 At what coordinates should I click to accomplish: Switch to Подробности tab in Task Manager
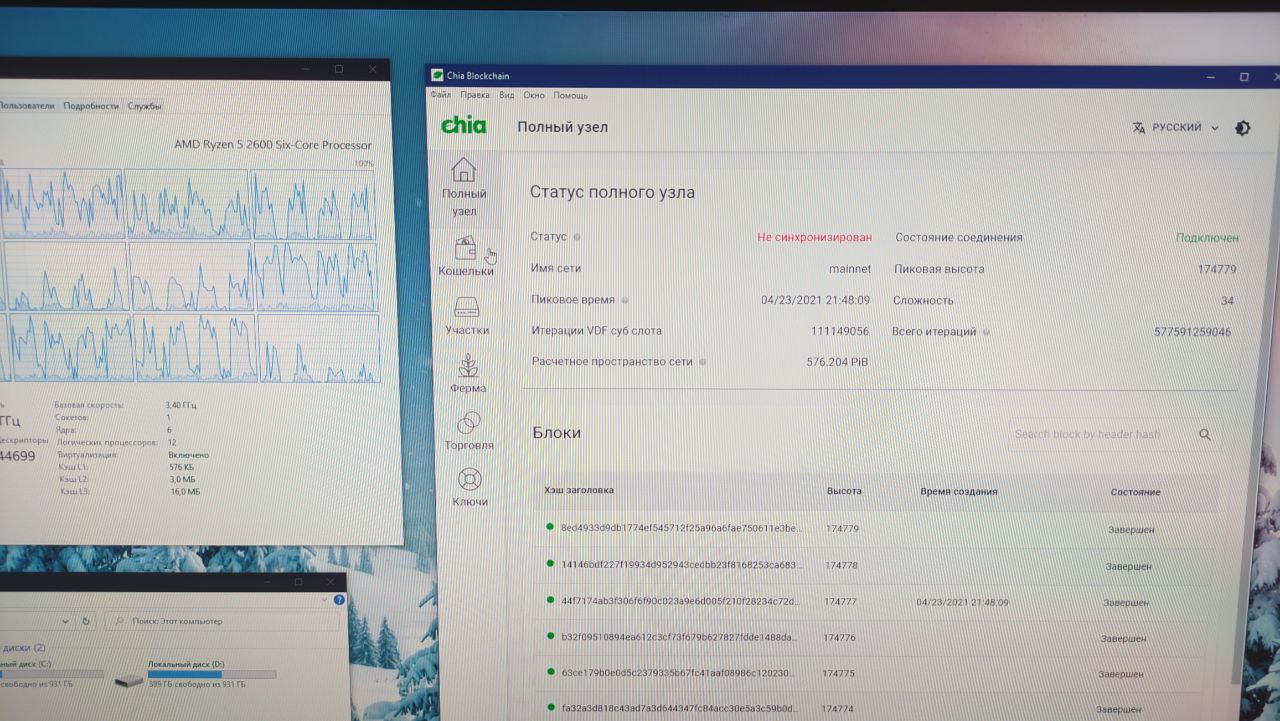(x=91, y=105)
